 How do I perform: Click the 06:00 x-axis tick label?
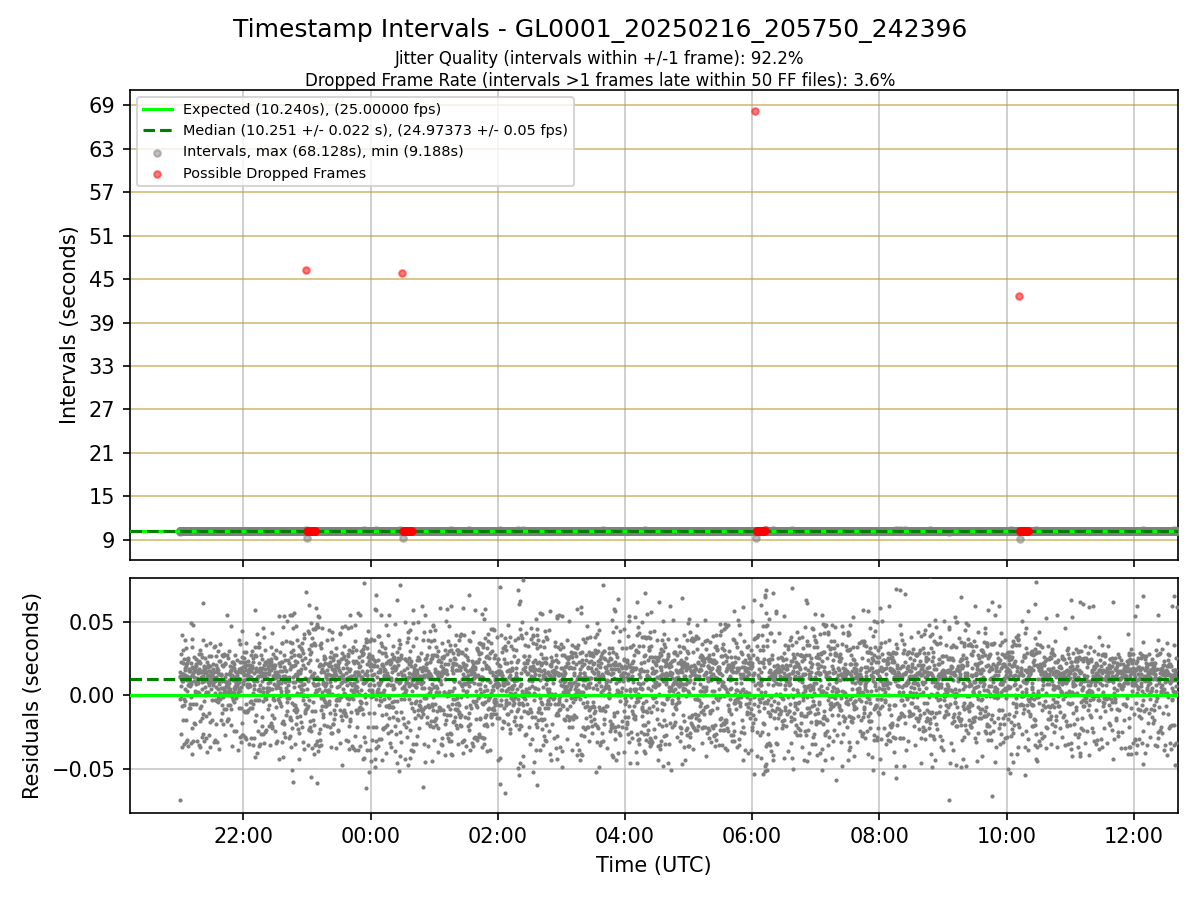tap(752, 835)
